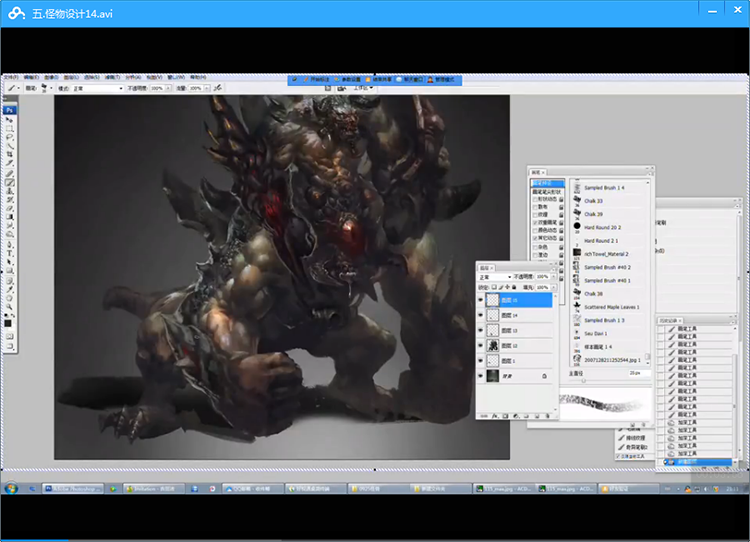Uncheck 双重画笔 in Brushes panel
The image size is (750, 542).
[535, 222]
